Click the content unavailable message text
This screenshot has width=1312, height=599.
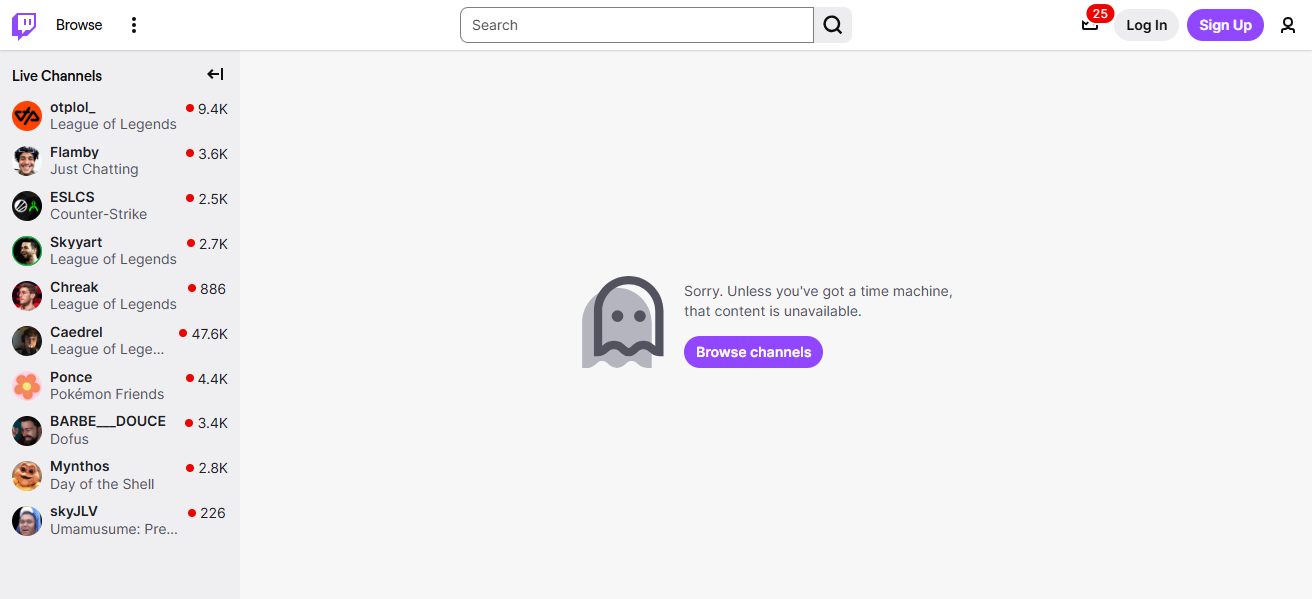coord(818,301)
